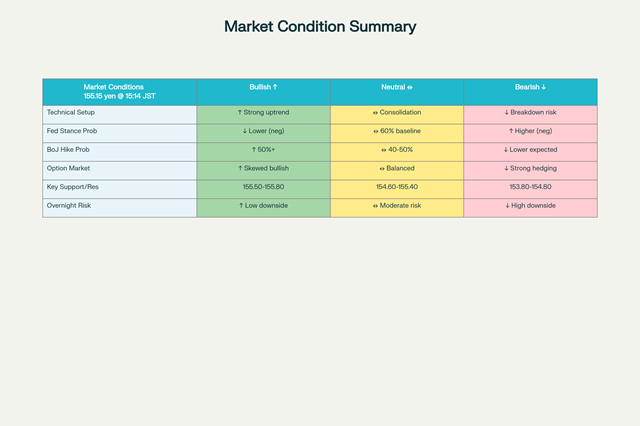The image size is (640, 426).
Task: Select the Key Support/Res row label
Action: (119, 187)
